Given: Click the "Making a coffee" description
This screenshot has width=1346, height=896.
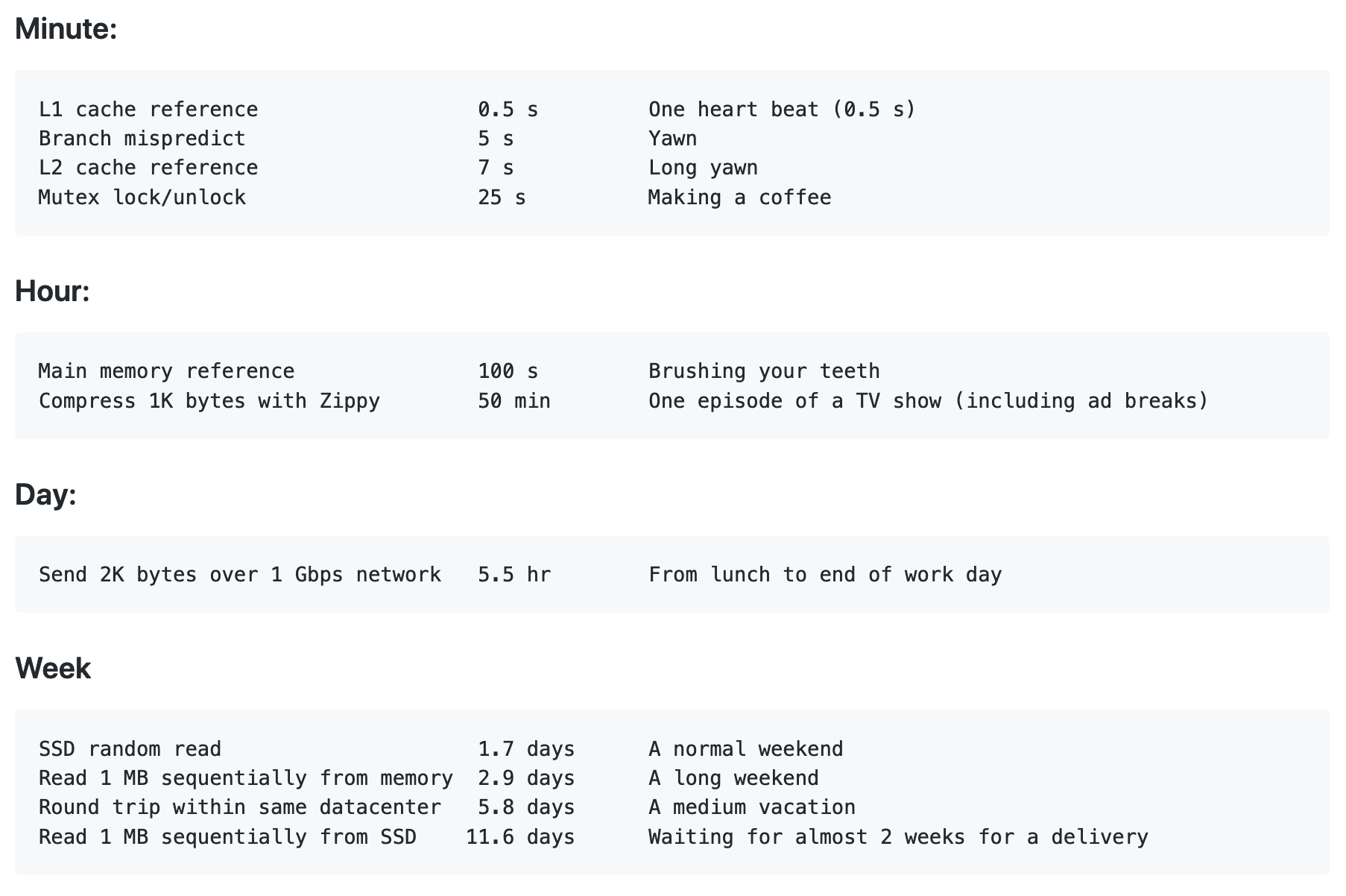Looking at the screenshot, I should tap(739, 198).
